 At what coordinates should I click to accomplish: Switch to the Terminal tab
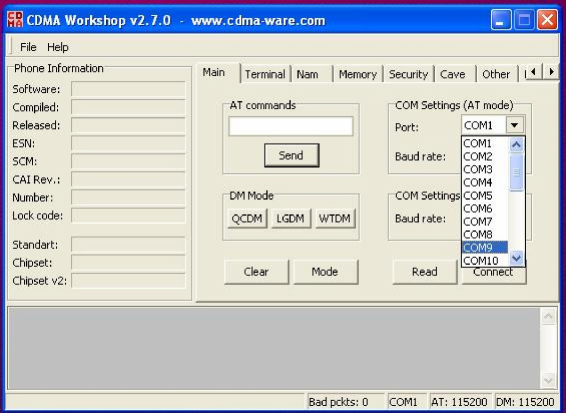265,74
